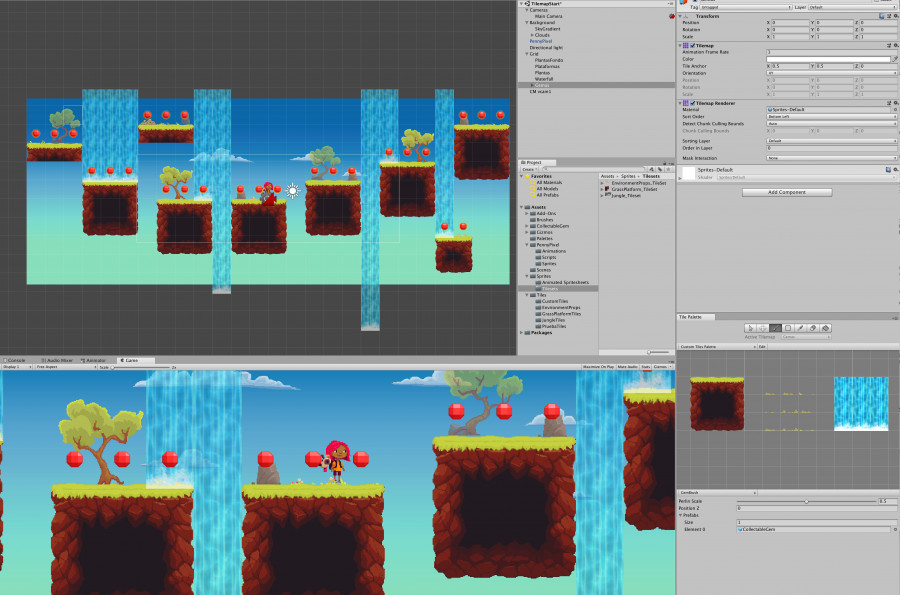The image size is (900, 595).
Task: Click the Project search field
Action: tap(593, 169)
